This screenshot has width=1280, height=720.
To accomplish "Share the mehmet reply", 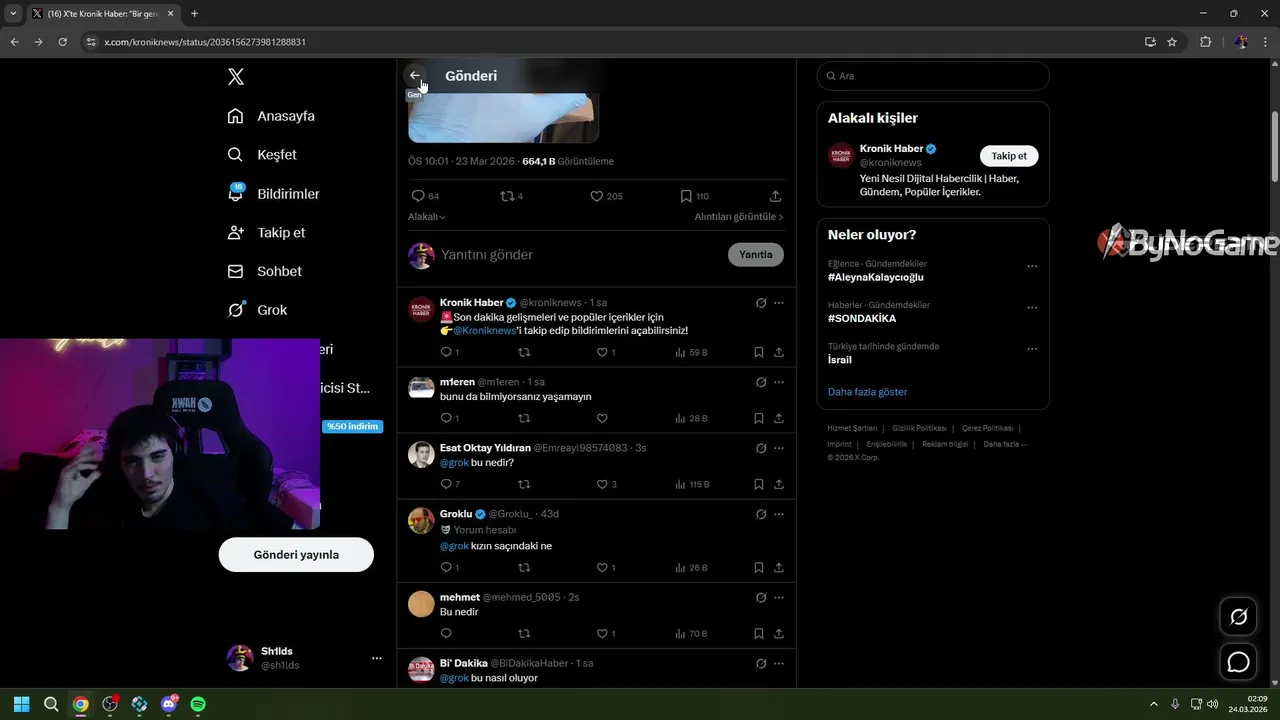I will click(x=779, y=633).
